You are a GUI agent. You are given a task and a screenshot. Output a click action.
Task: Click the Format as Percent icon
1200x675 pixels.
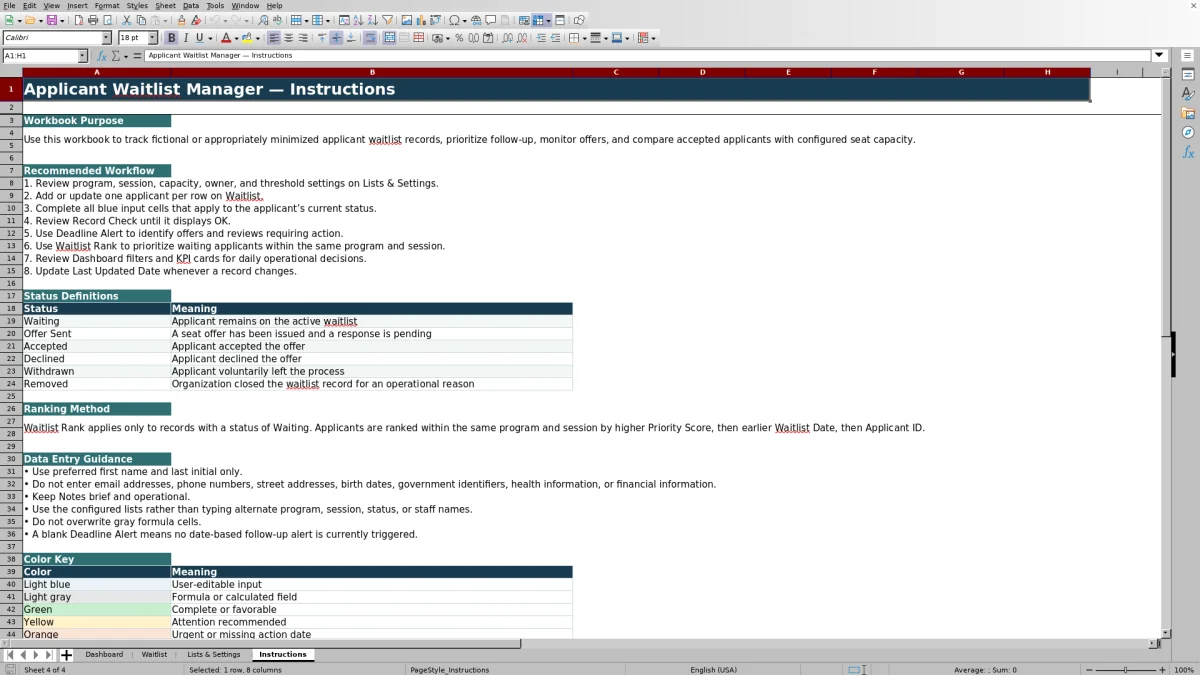click(x=459, y=38)
